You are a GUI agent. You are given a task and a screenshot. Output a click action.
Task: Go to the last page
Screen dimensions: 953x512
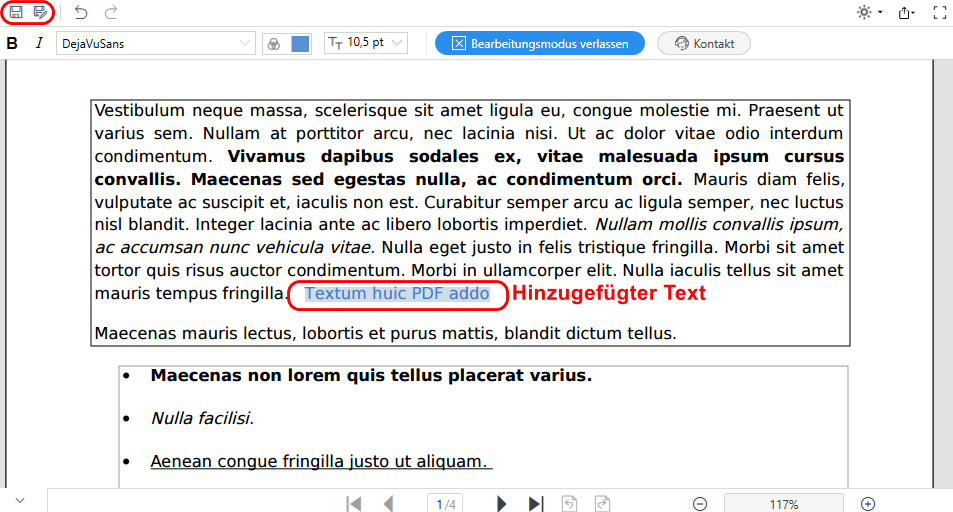535,503
